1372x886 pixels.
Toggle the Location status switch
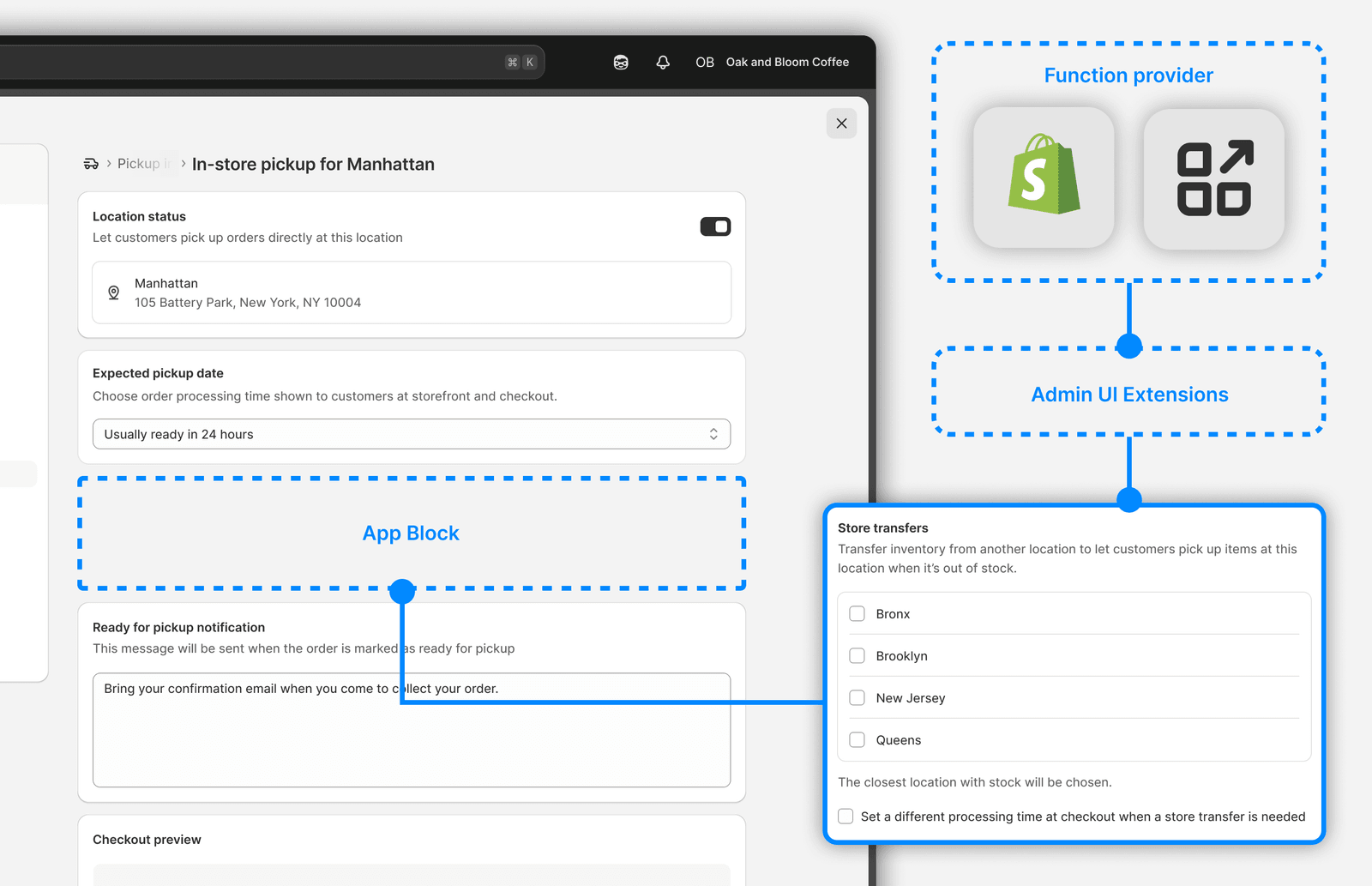coord(715,226)
